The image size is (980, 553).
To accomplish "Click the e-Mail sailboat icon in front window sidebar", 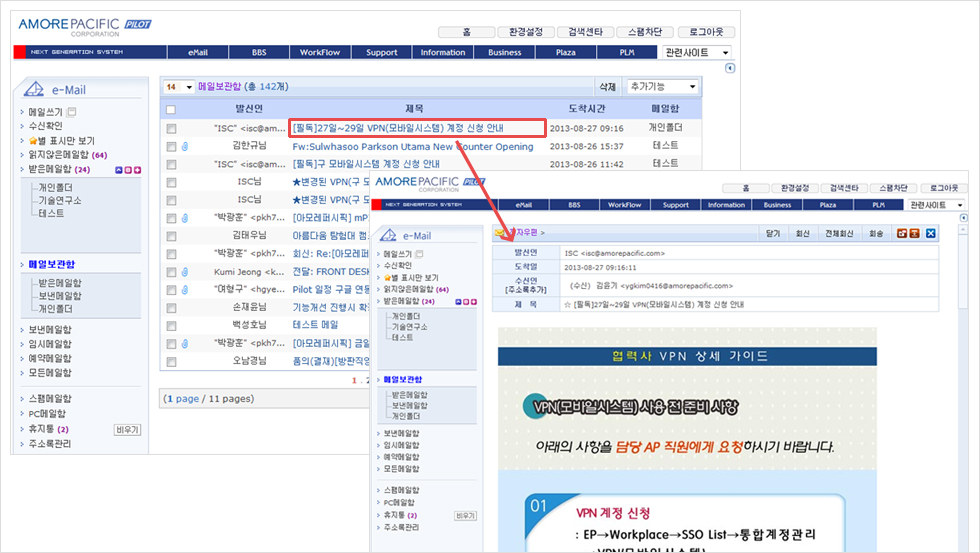I will [388, 236].
